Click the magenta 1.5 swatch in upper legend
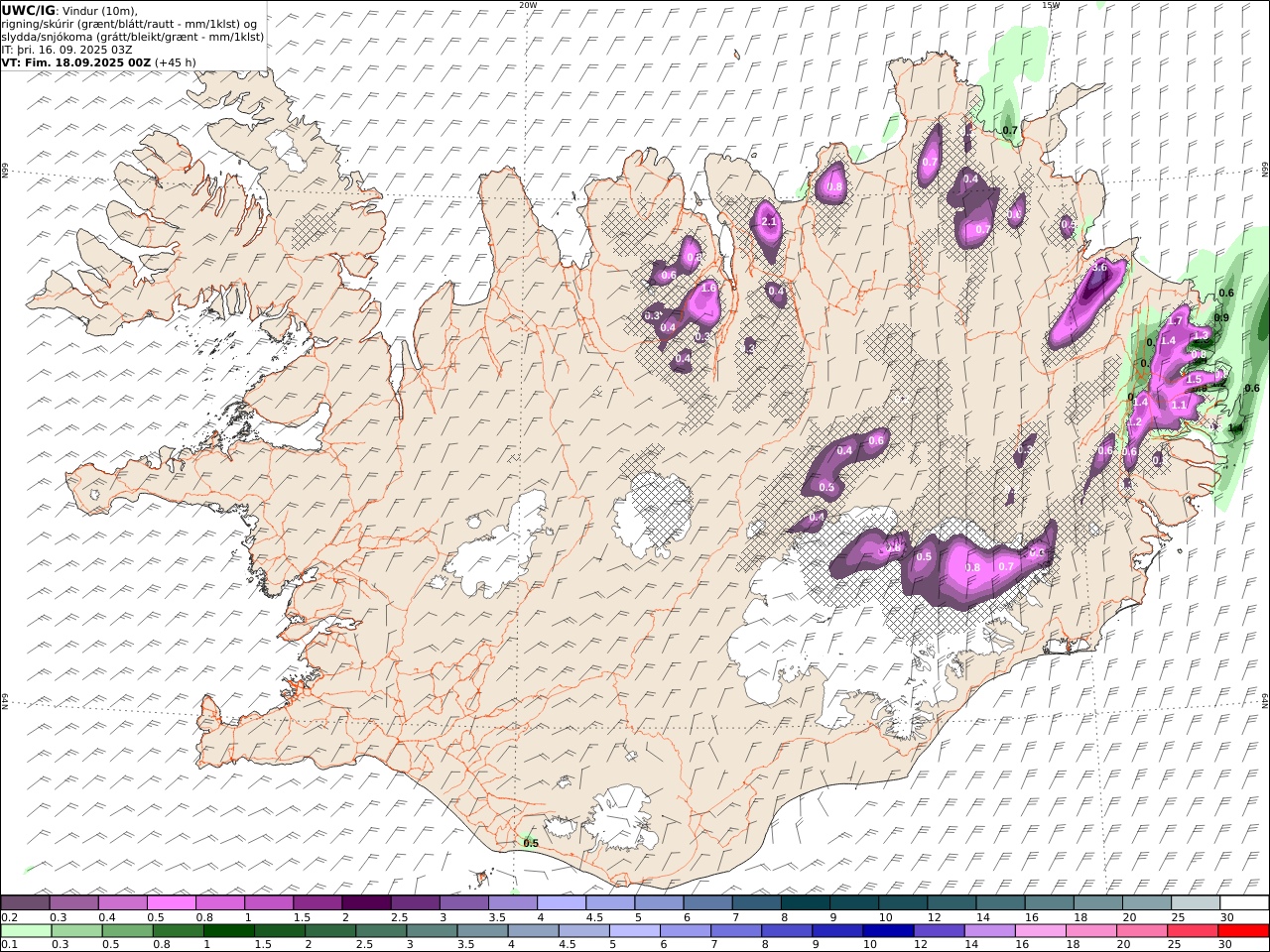Screen dimensions: 1270x952 317,902
